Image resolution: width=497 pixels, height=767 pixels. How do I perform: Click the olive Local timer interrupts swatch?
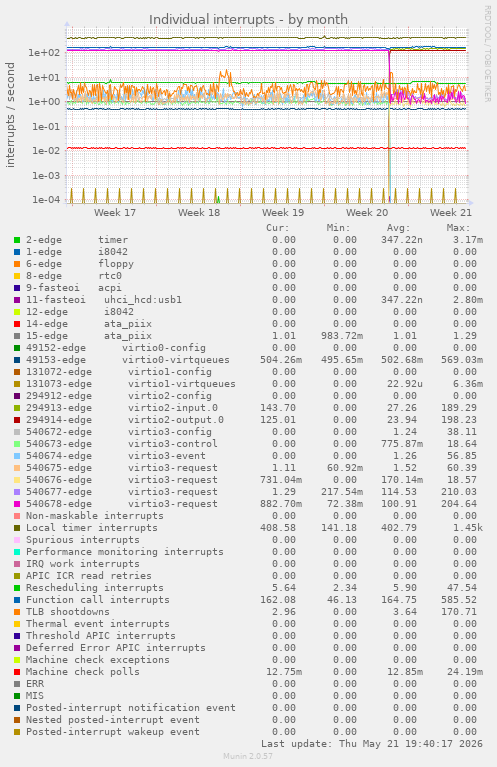click(x=17, y=528)
